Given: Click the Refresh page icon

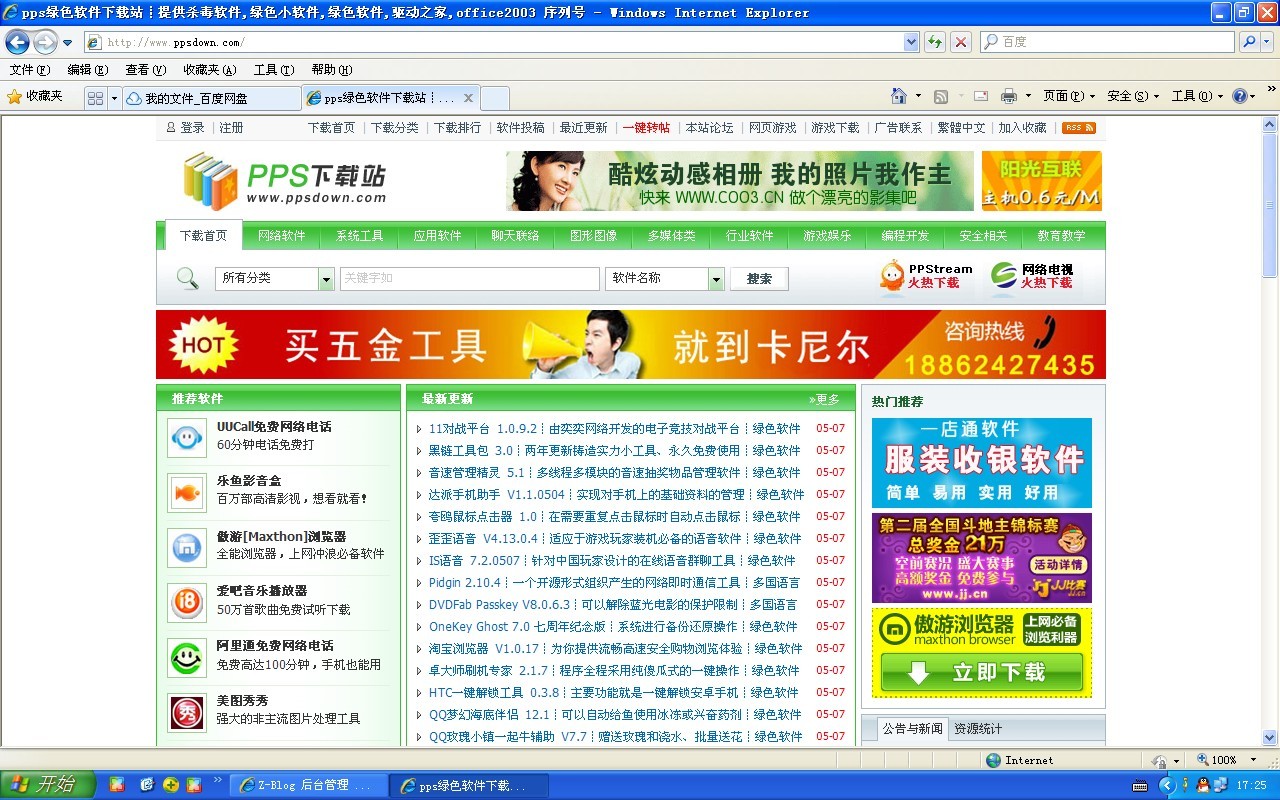Looking at the screenshot, I should coord(935,42).
